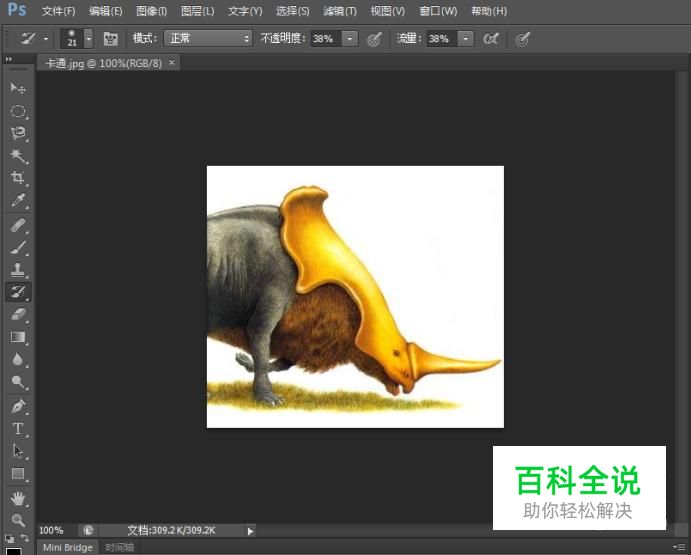Viewport: 691px width, 555px height.
Task: Open the 选择(S) menu
Action: 292,11
